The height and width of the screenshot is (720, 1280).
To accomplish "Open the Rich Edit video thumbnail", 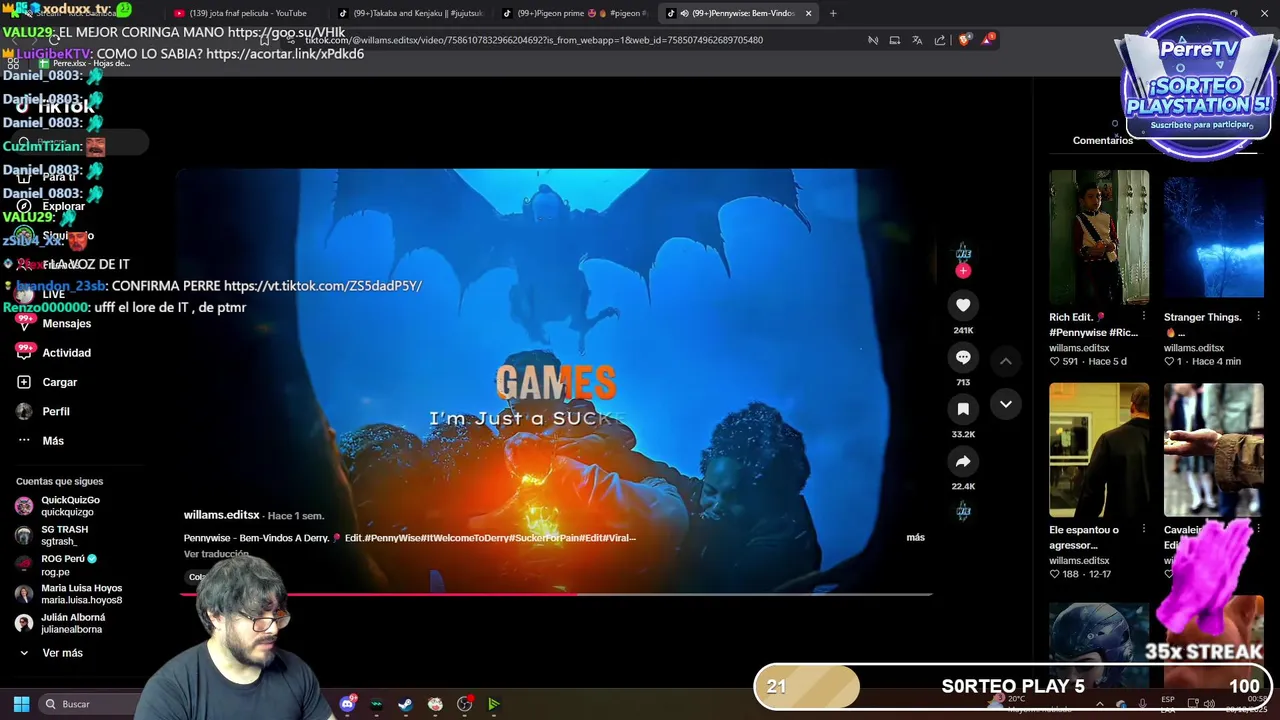I will point(1099,237).
